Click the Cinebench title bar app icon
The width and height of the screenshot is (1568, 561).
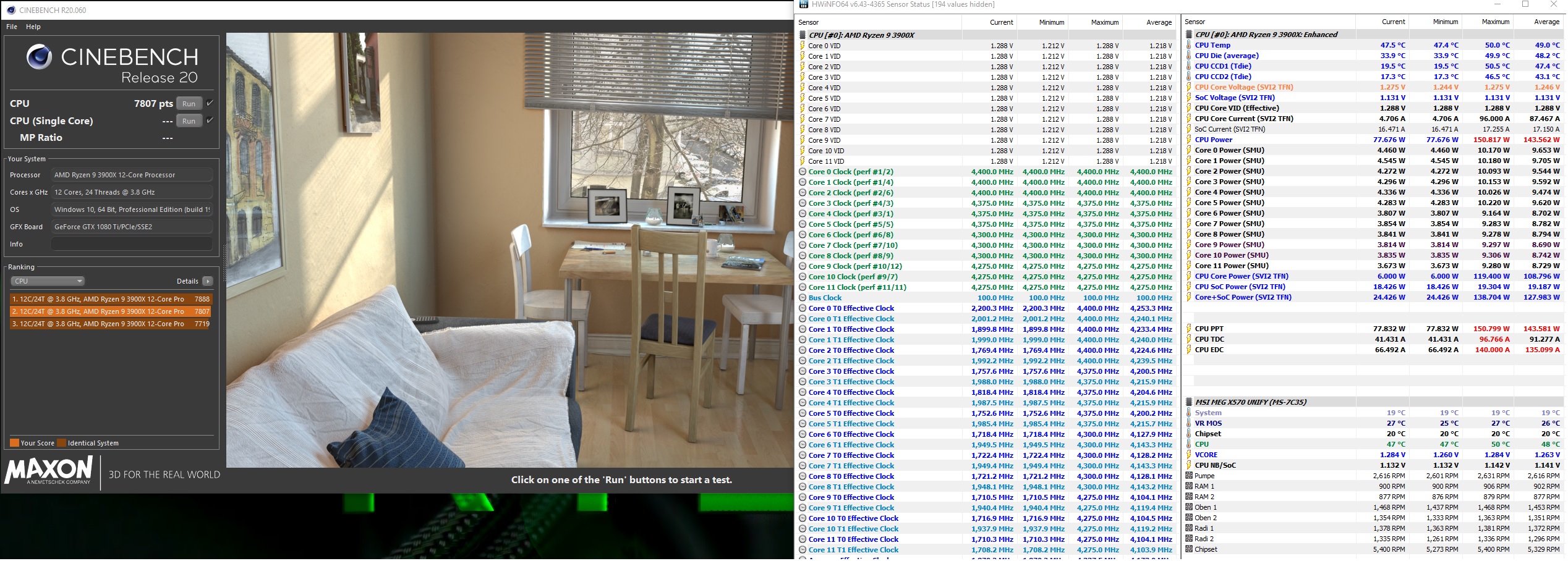[x=11, y=10]
